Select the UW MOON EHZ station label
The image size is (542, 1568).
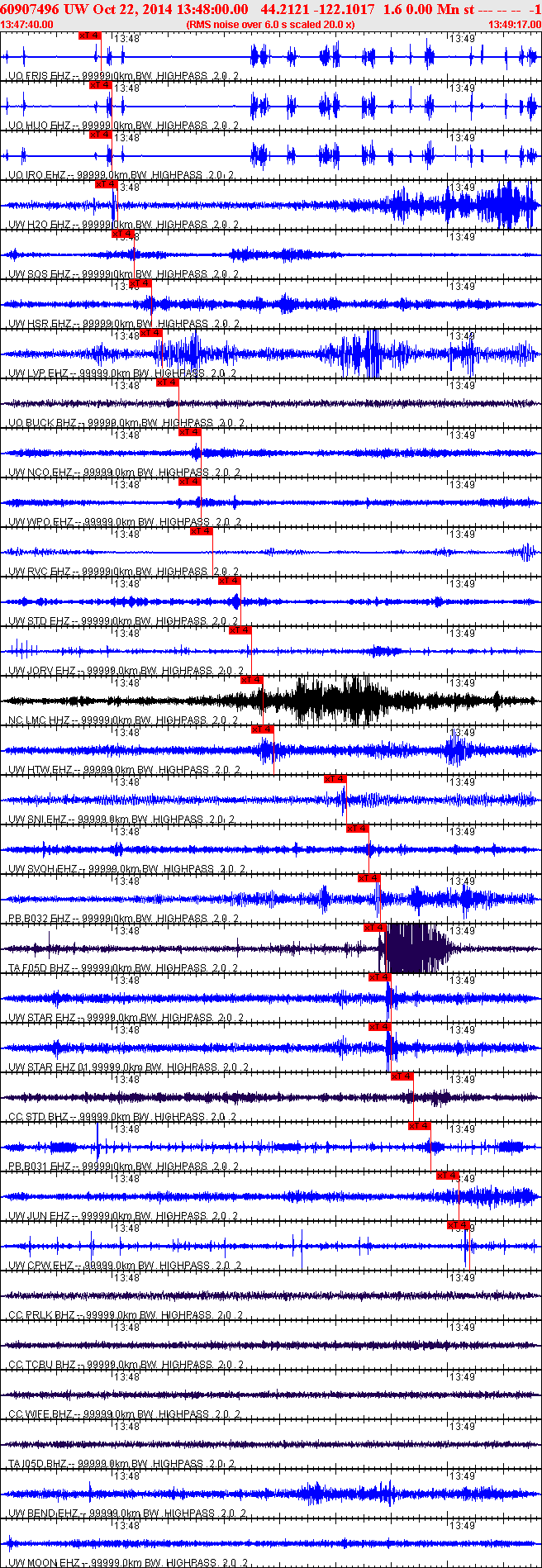click(x=128, y=1563)
